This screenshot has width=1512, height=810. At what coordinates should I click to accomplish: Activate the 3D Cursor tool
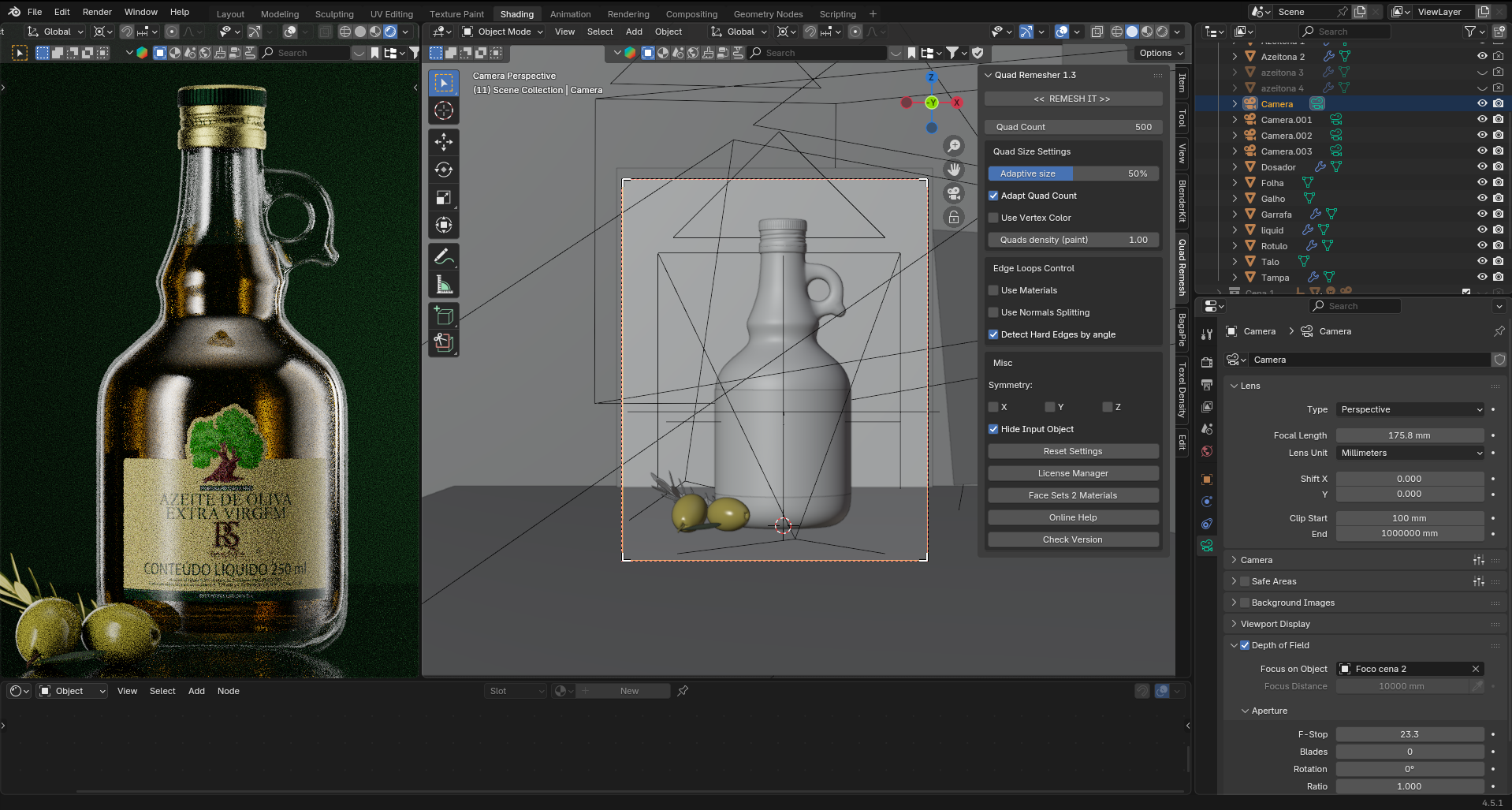(444, 111)
